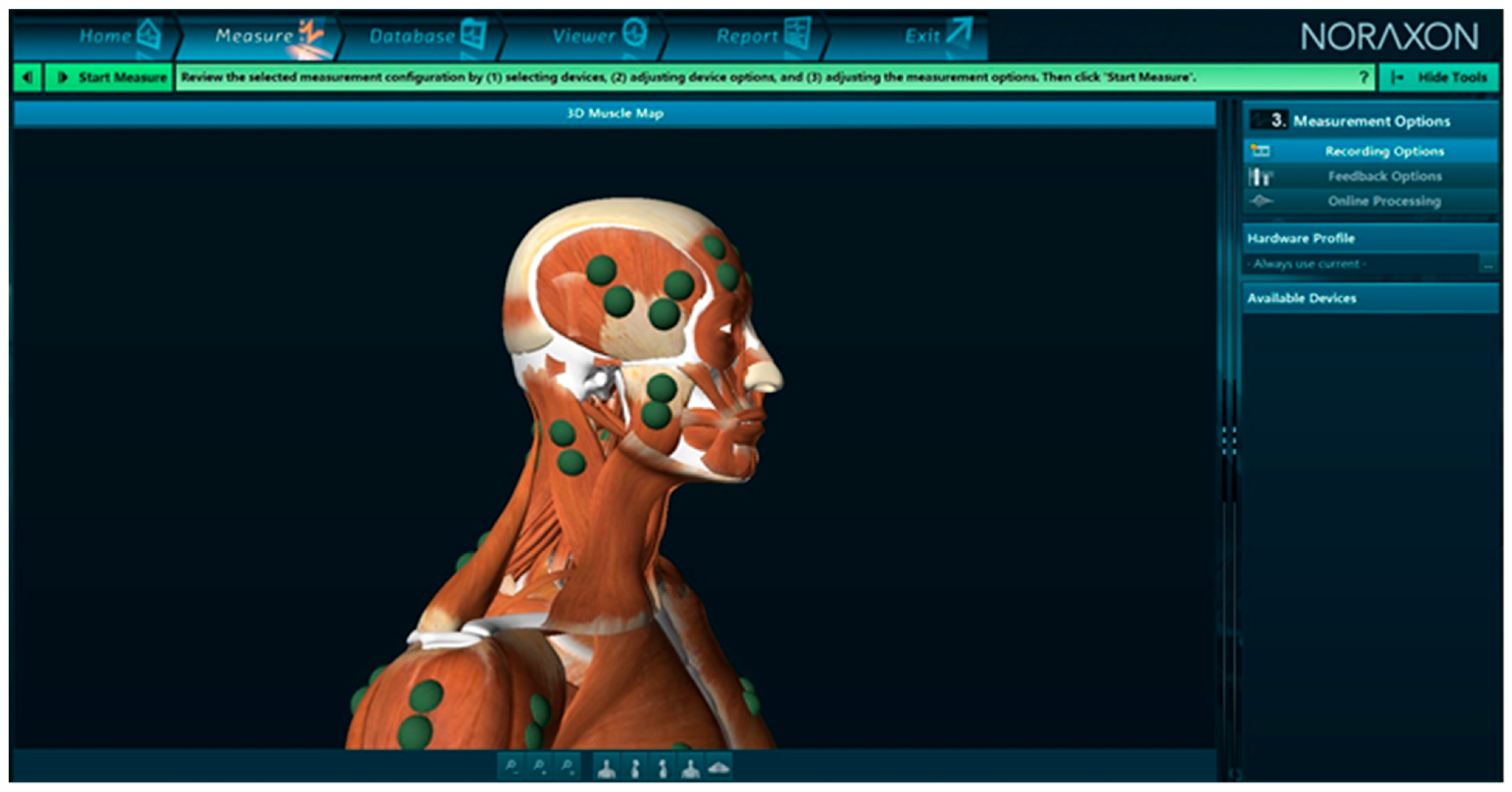The width and height of the screenshot is (1512, 792).
Task: Open the Hardware Profile ellipsis button
Action: click(1488, 265)
